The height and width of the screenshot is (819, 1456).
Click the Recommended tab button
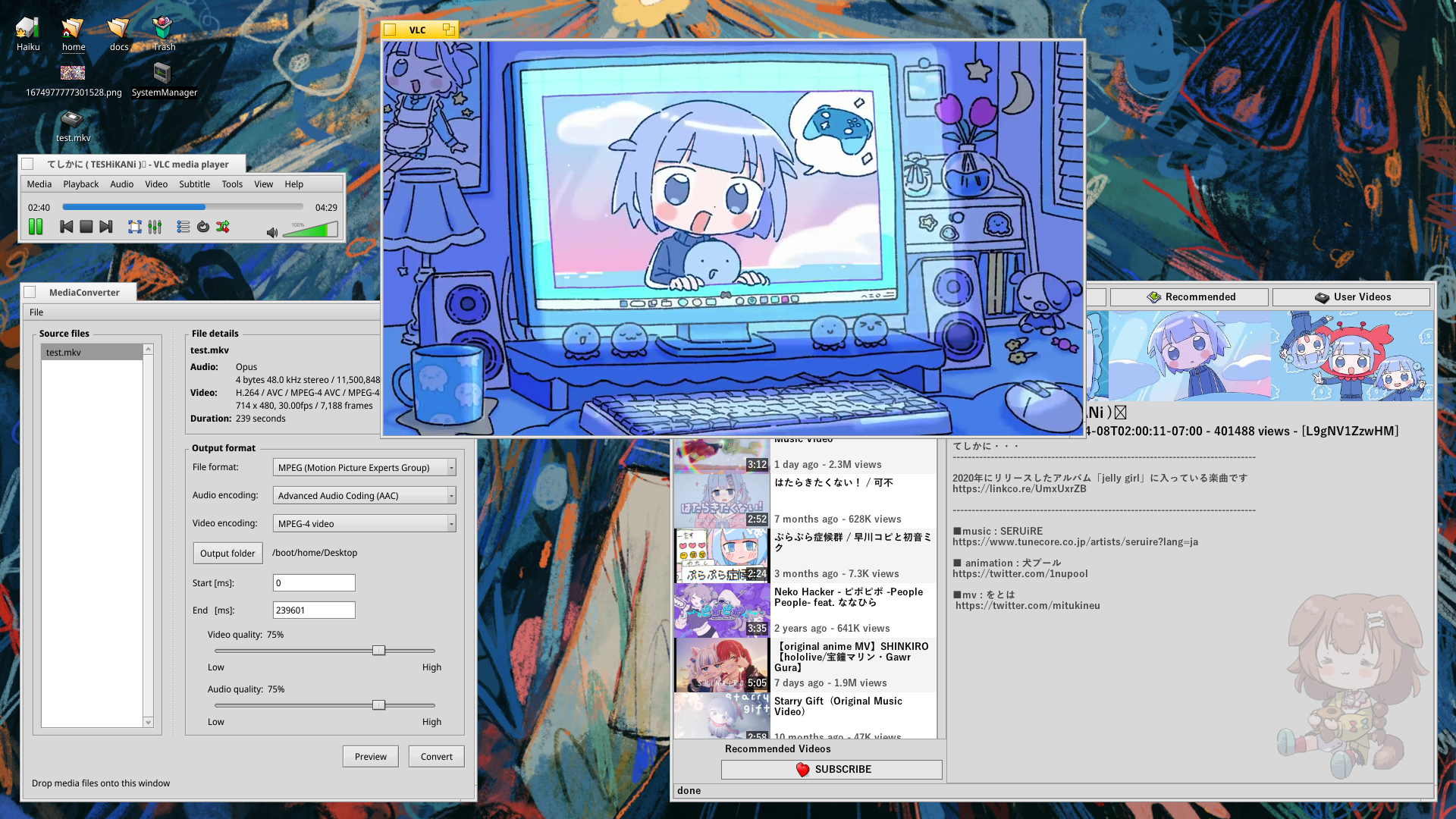click(x=1189, y=297)
